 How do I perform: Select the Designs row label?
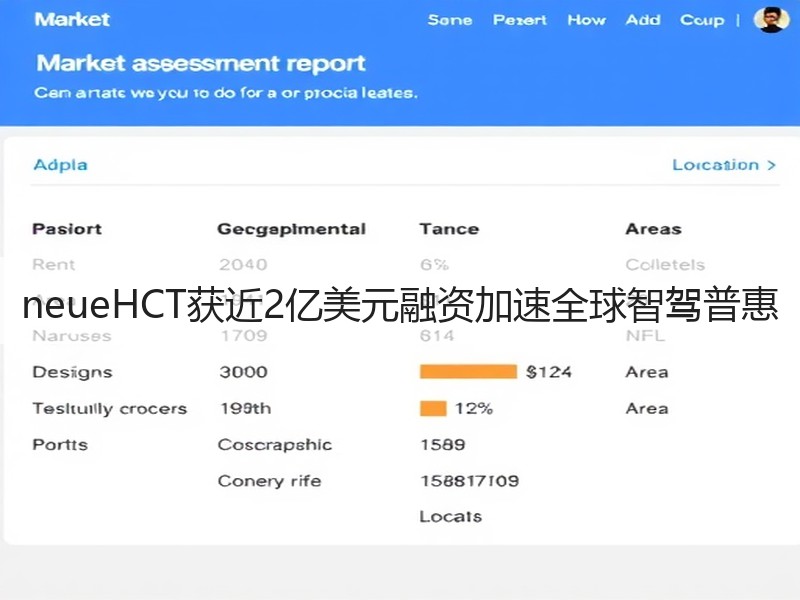(72, 372)
